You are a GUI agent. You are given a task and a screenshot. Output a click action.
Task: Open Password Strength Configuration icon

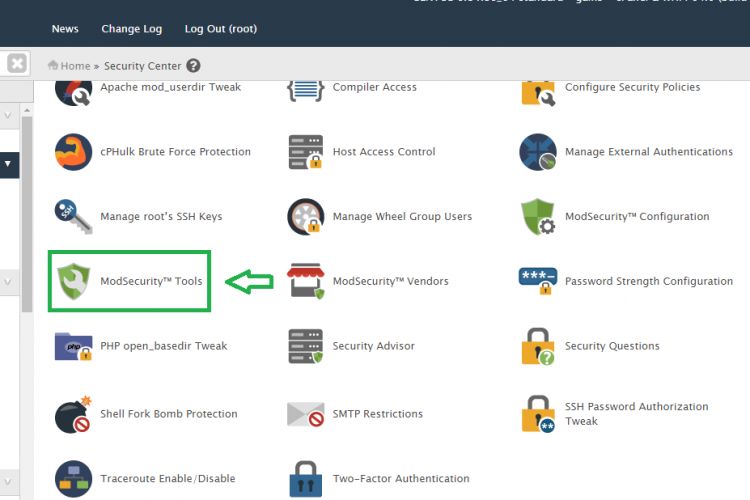click(x=538, y=281)
